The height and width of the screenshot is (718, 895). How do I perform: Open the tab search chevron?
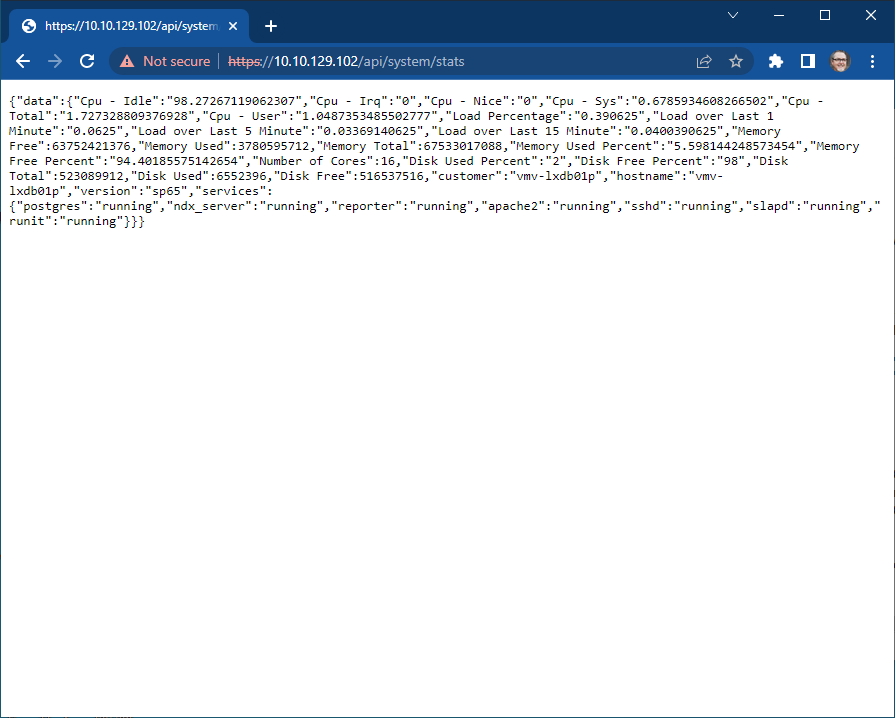coord(733,15)
